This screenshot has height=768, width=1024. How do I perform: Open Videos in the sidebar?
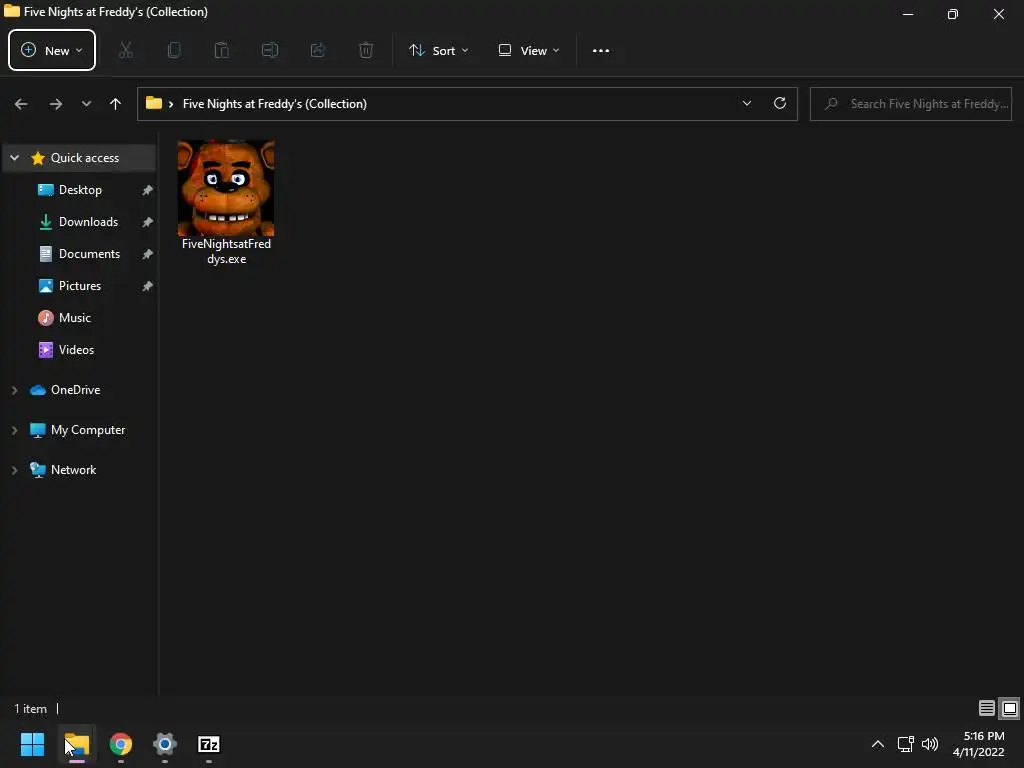(x=76, y=349)
